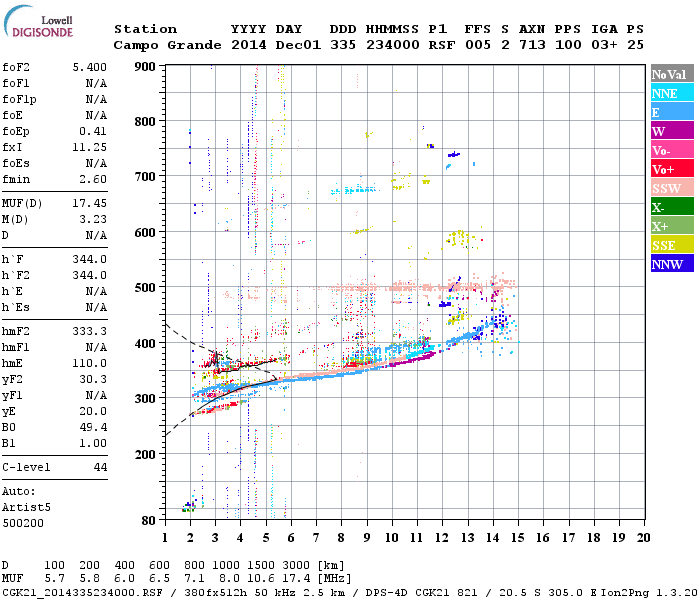Click the IGA value 03+
Screen dimensions: 700x600
coord(604,45)
